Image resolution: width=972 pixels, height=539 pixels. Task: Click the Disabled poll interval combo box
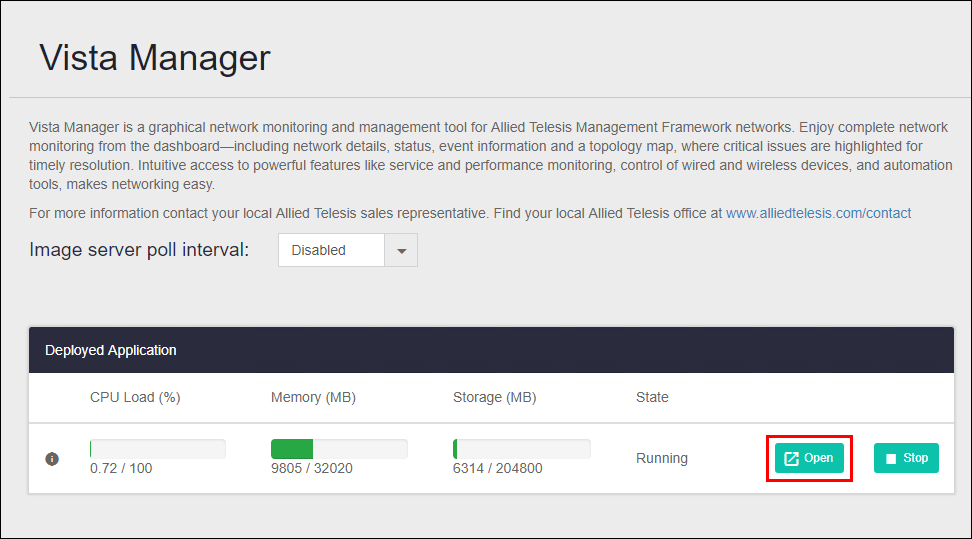click(331, 251)
